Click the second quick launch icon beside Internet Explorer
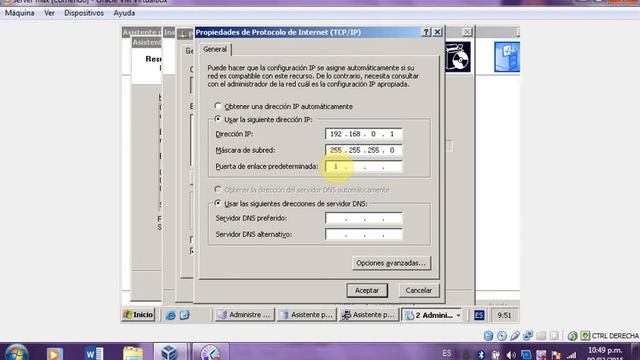The height and width of the screenshot is (360, 640). 185,315
